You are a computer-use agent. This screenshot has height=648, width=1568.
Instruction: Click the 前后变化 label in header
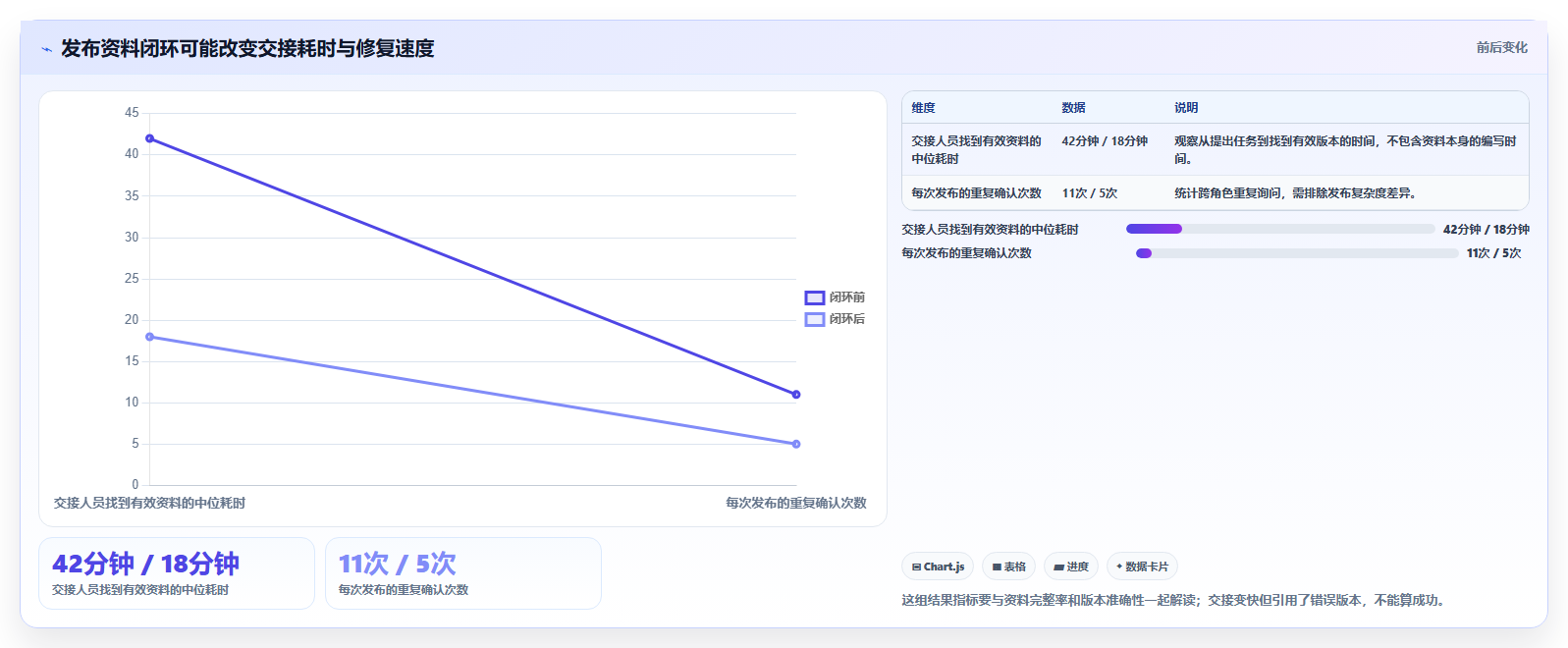pos(1501,47)
